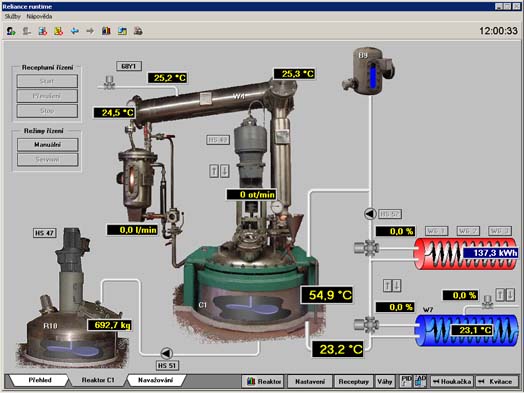Switch to the Reaktor C1 tab
This screenshot has height=393, width=524.
point(98,380)
